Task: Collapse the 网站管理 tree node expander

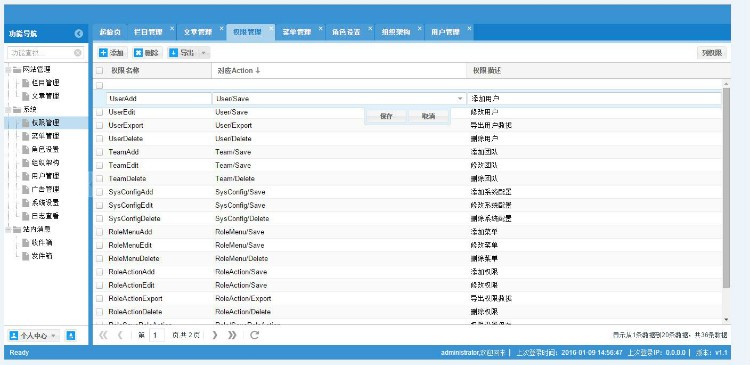Action: click(9, 70)
